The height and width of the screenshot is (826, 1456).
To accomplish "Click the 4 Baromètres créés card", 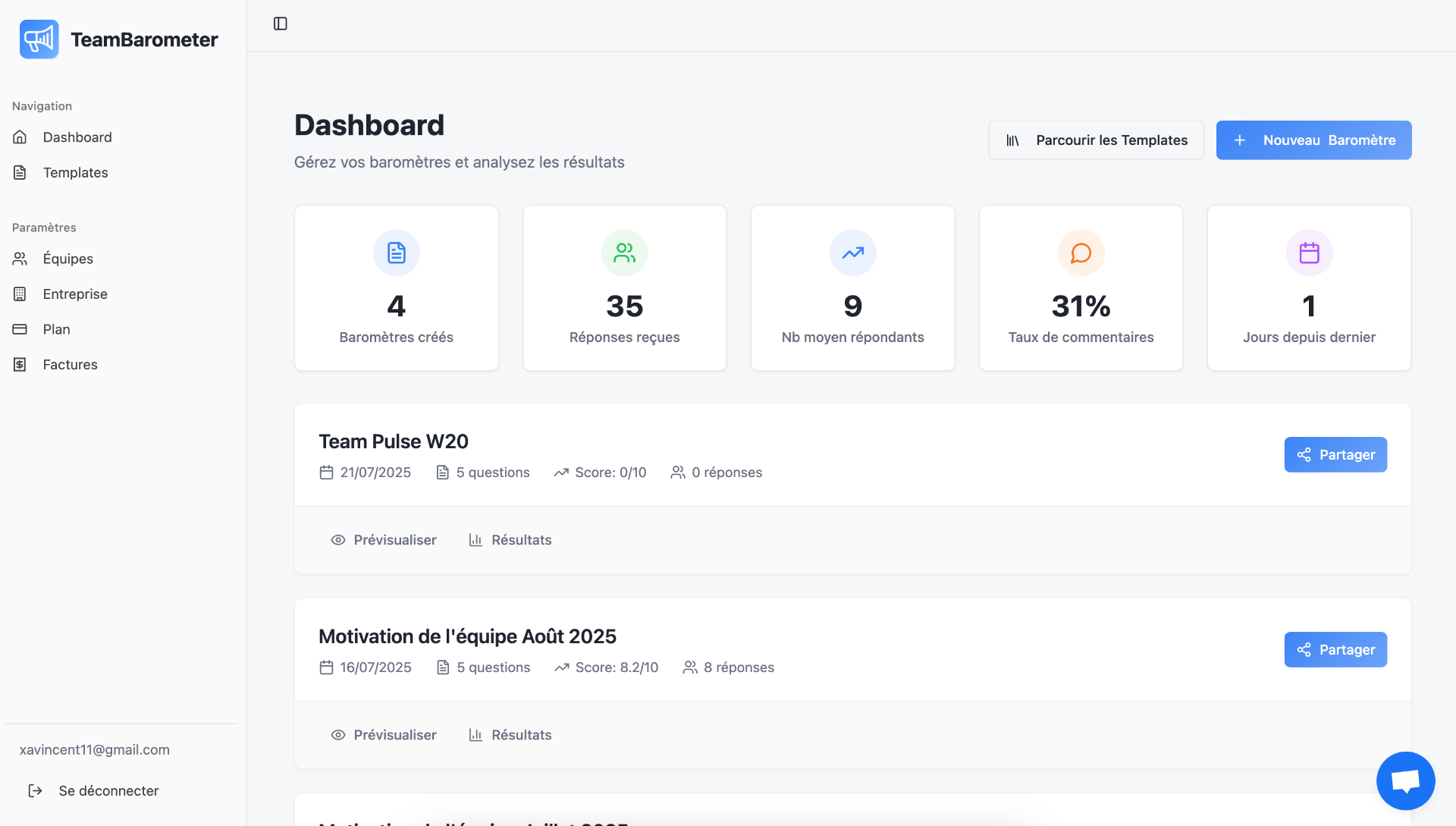I will pyautogui.click(x=397, y=288).
